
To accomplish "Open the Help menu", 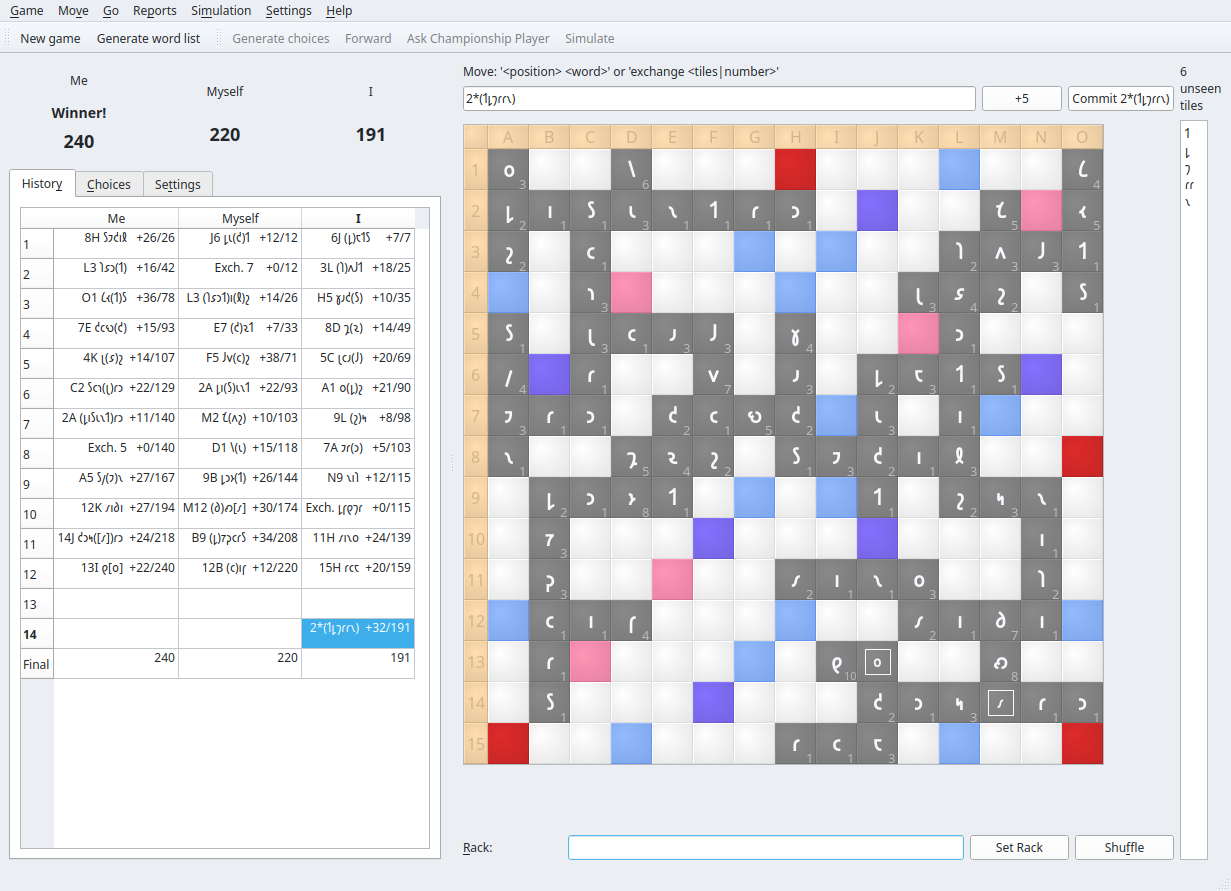I will point(339,11).
